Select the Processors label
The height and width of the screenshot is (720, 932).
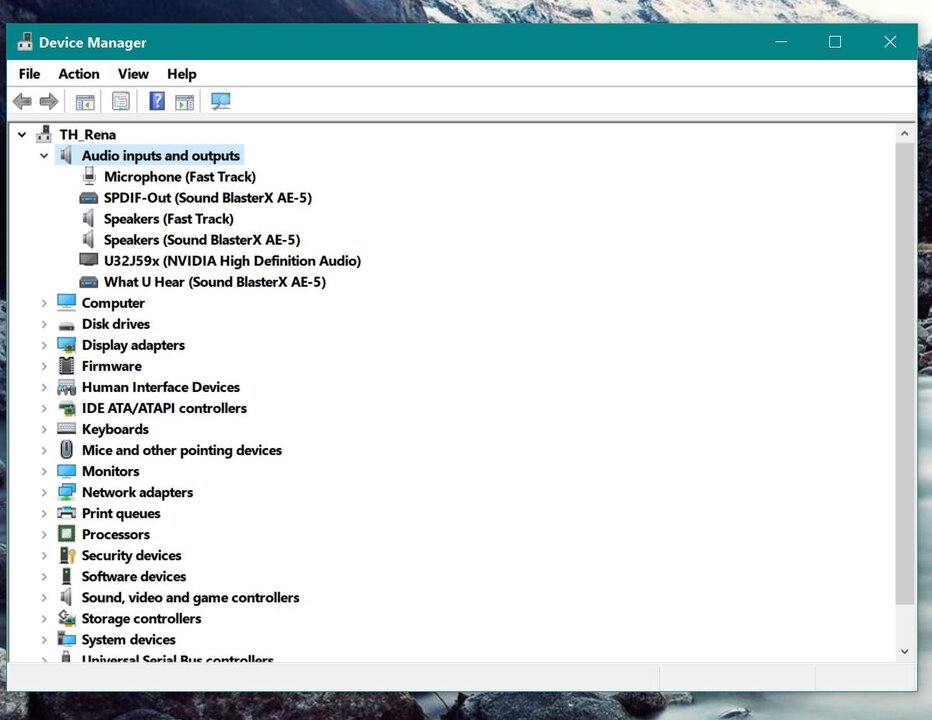coord(116,534)
